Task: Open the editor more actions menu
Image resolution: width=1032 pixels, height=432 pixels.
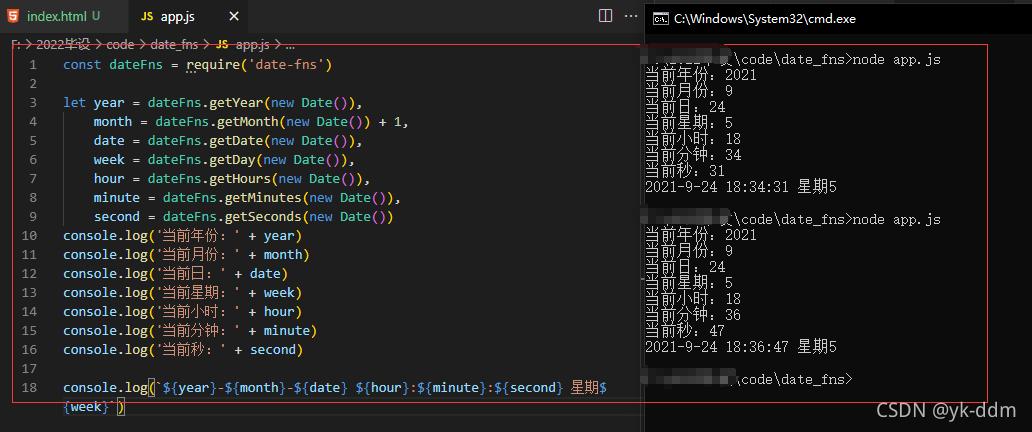Action: coord(631,16)
